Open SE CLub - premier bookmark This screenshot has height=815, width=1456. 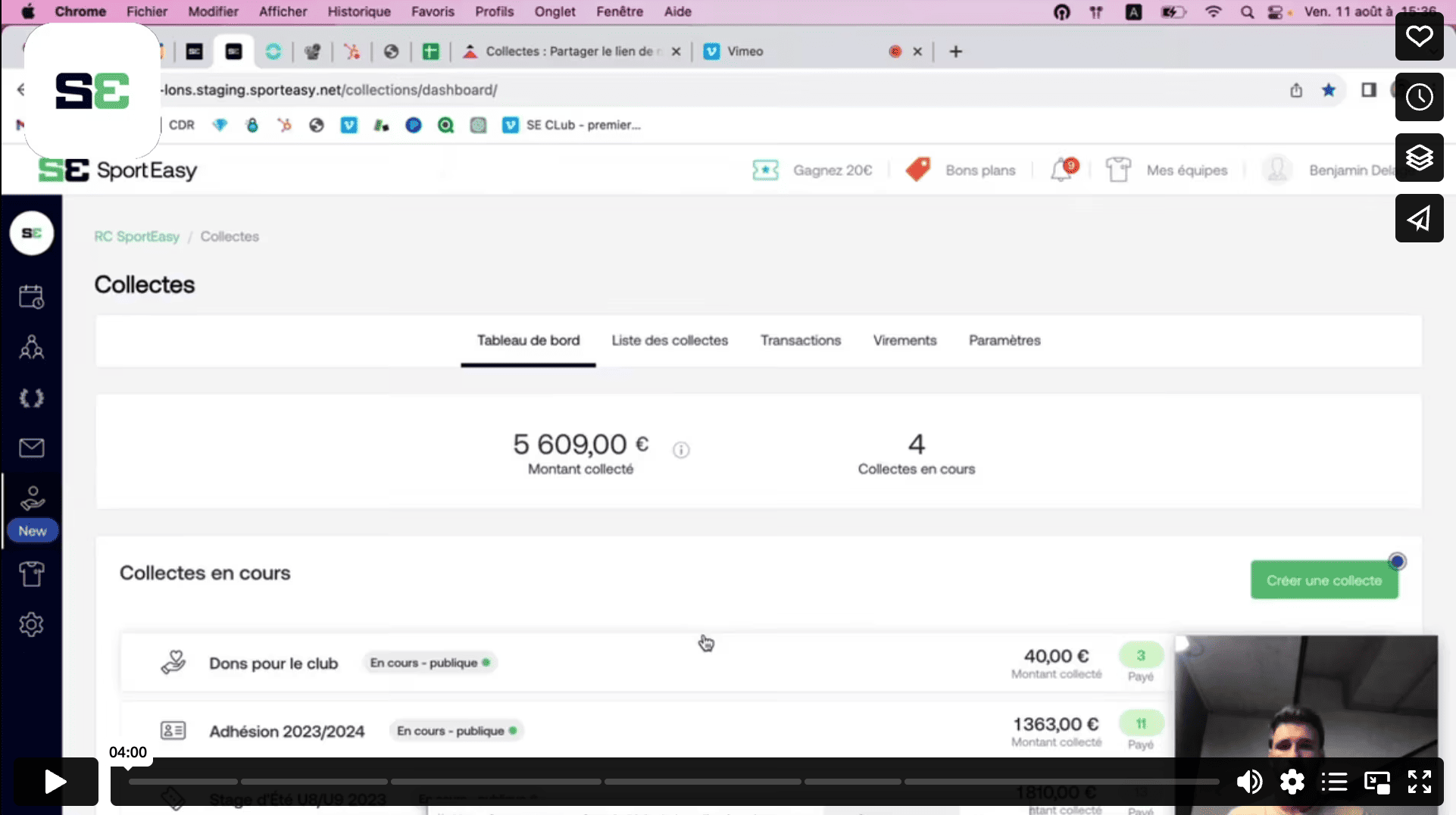click(x=572, y=125)
